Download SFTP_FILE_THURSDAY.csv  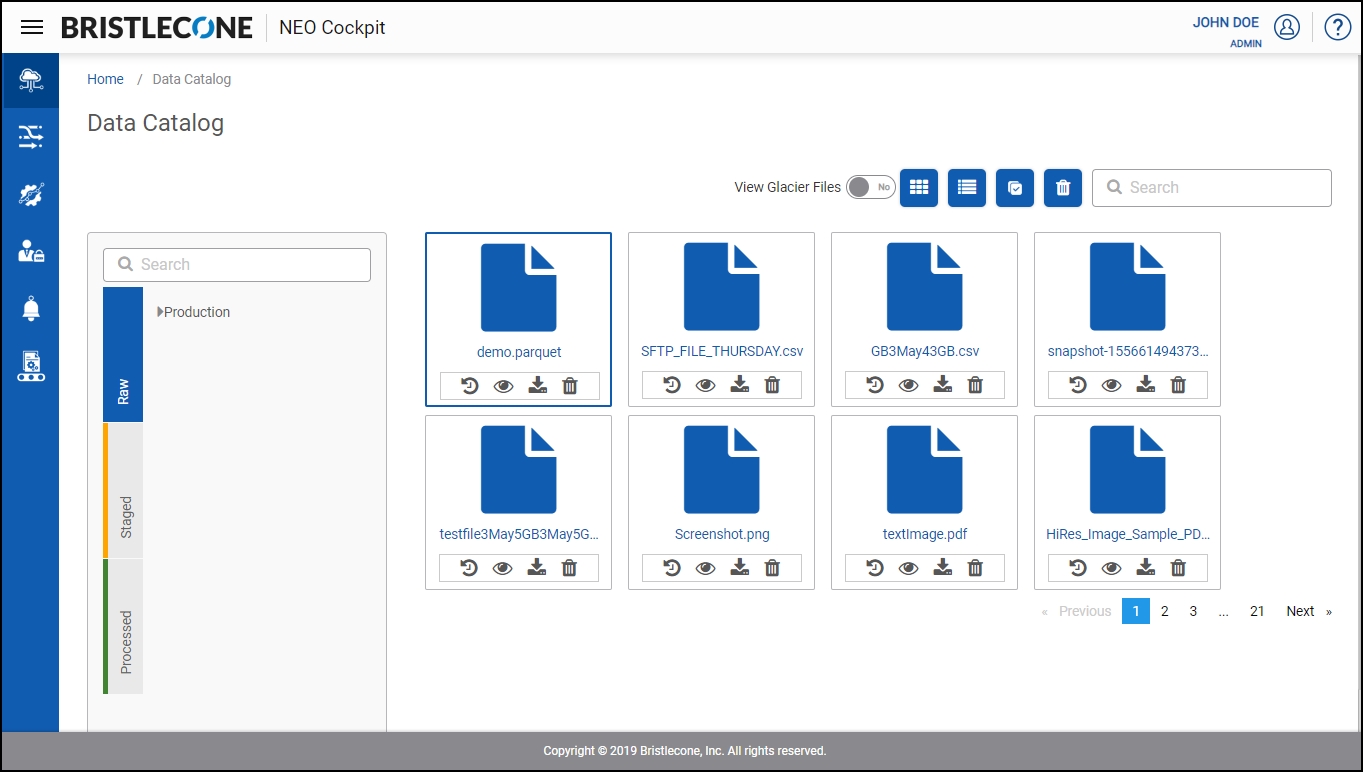(740, 385)
